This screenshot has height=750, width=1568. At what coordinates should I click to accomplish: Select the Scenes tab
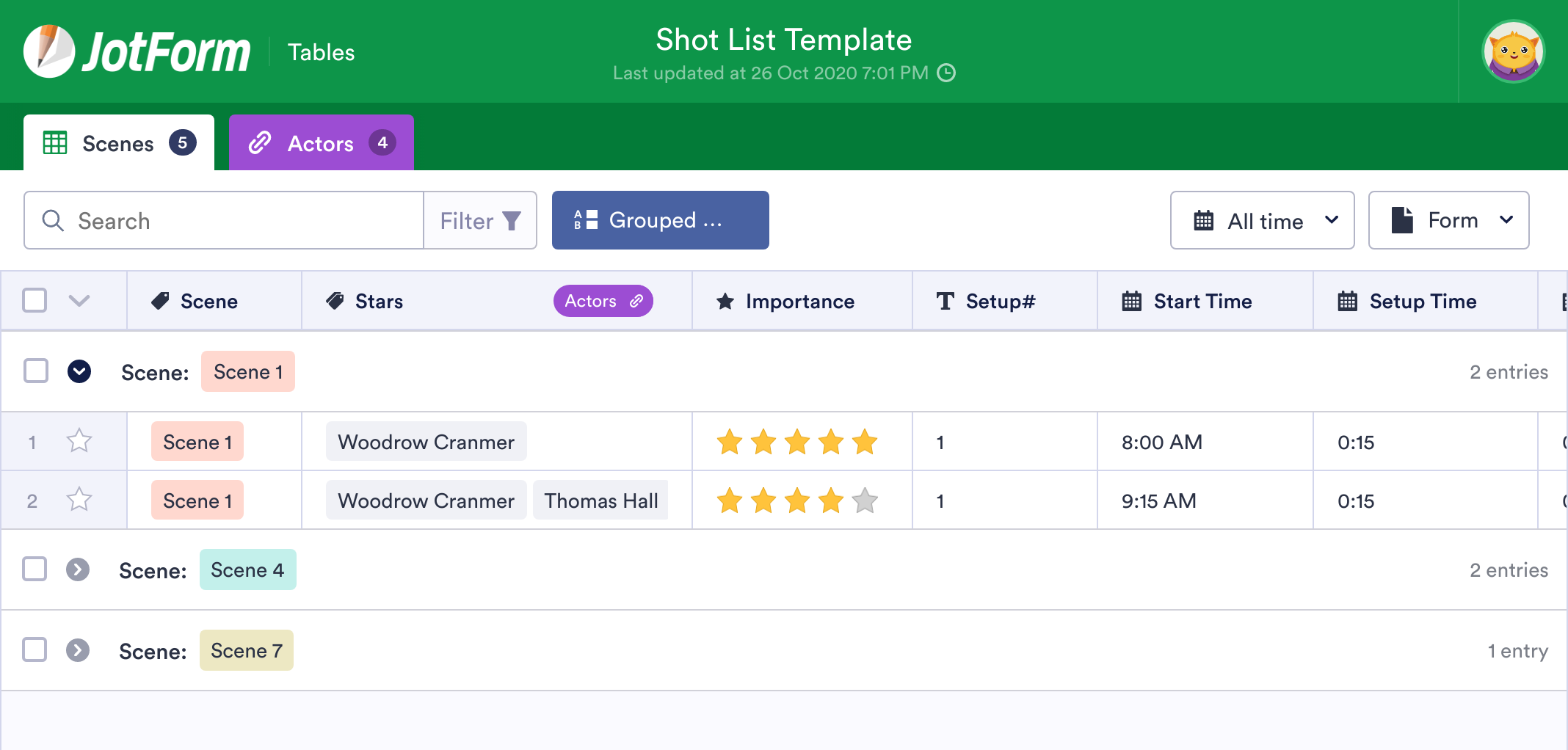pyautogui.click(x=118, y=142)
